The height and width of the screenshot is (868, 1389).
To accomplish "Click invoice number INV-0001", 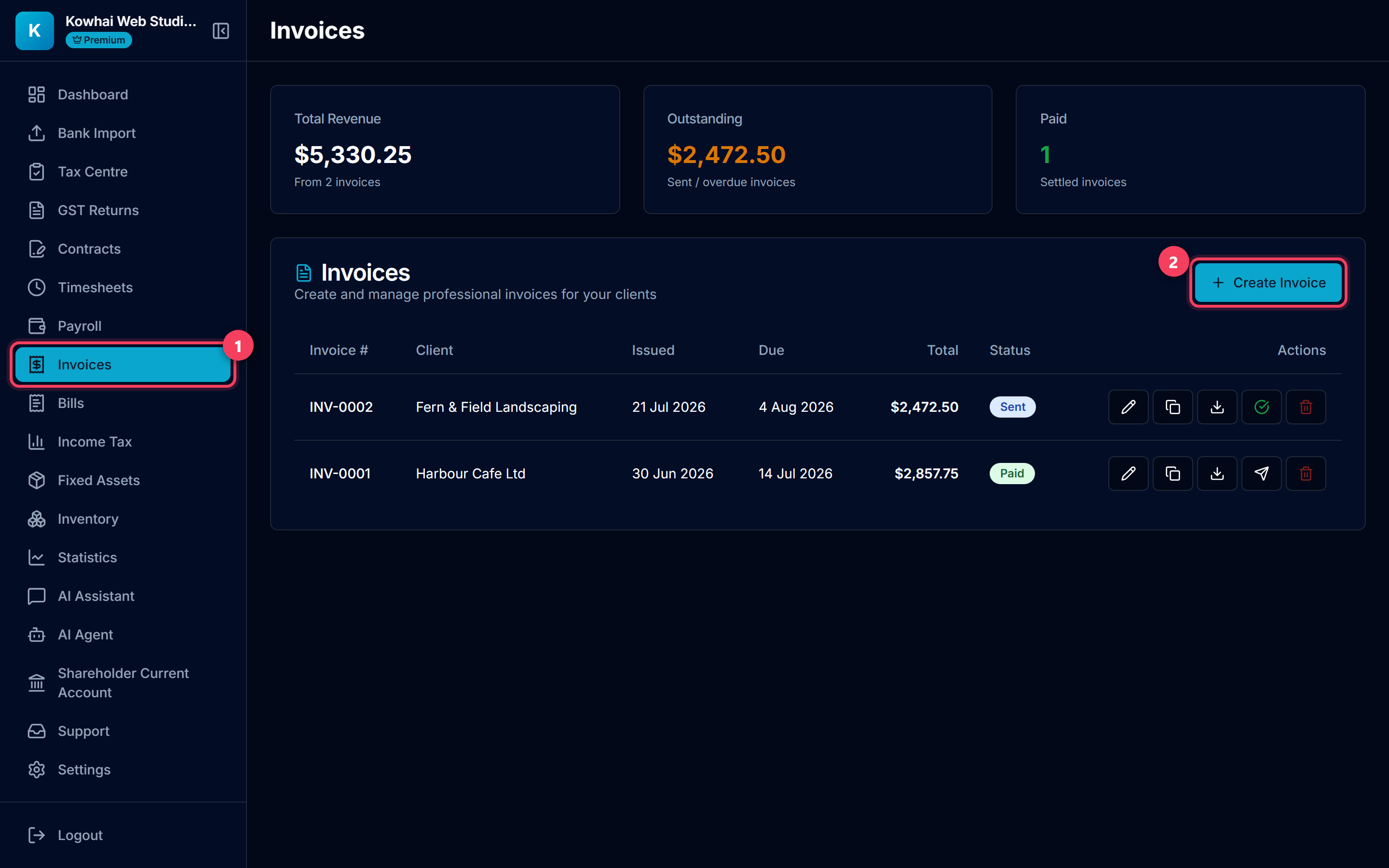I will click(340, 474).
